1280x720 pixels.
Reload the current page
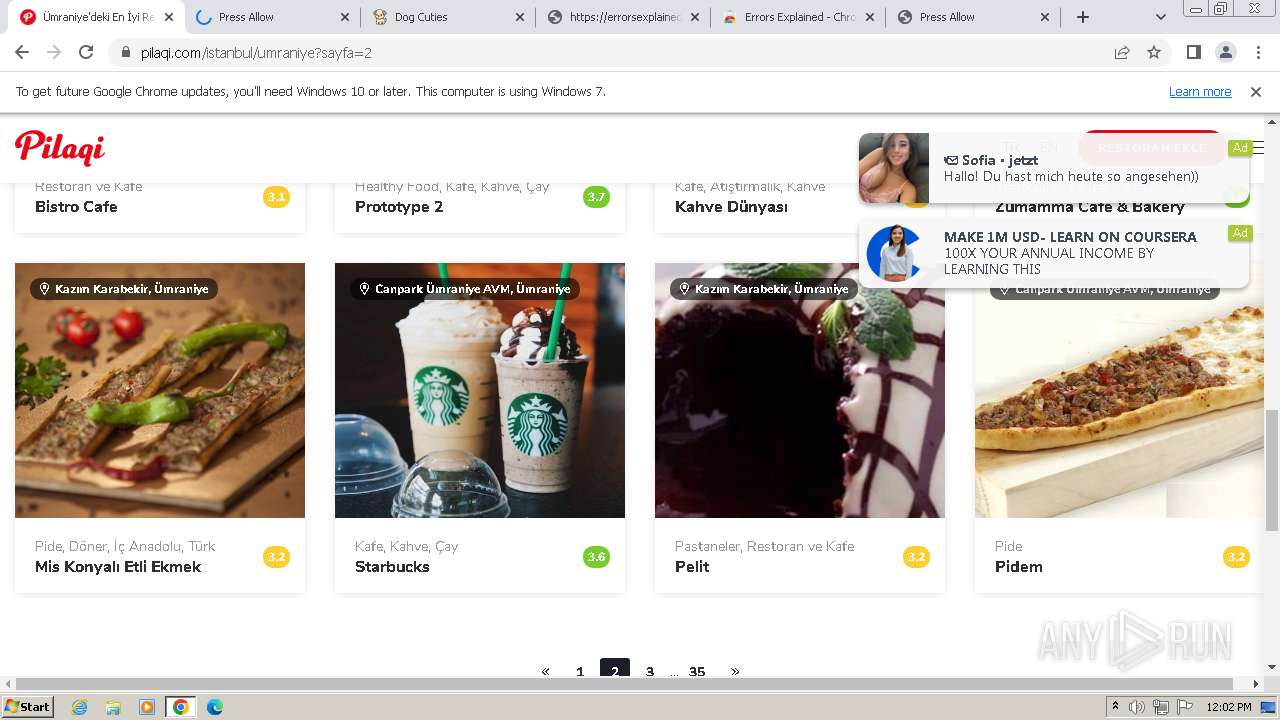(x=86, y=53)
